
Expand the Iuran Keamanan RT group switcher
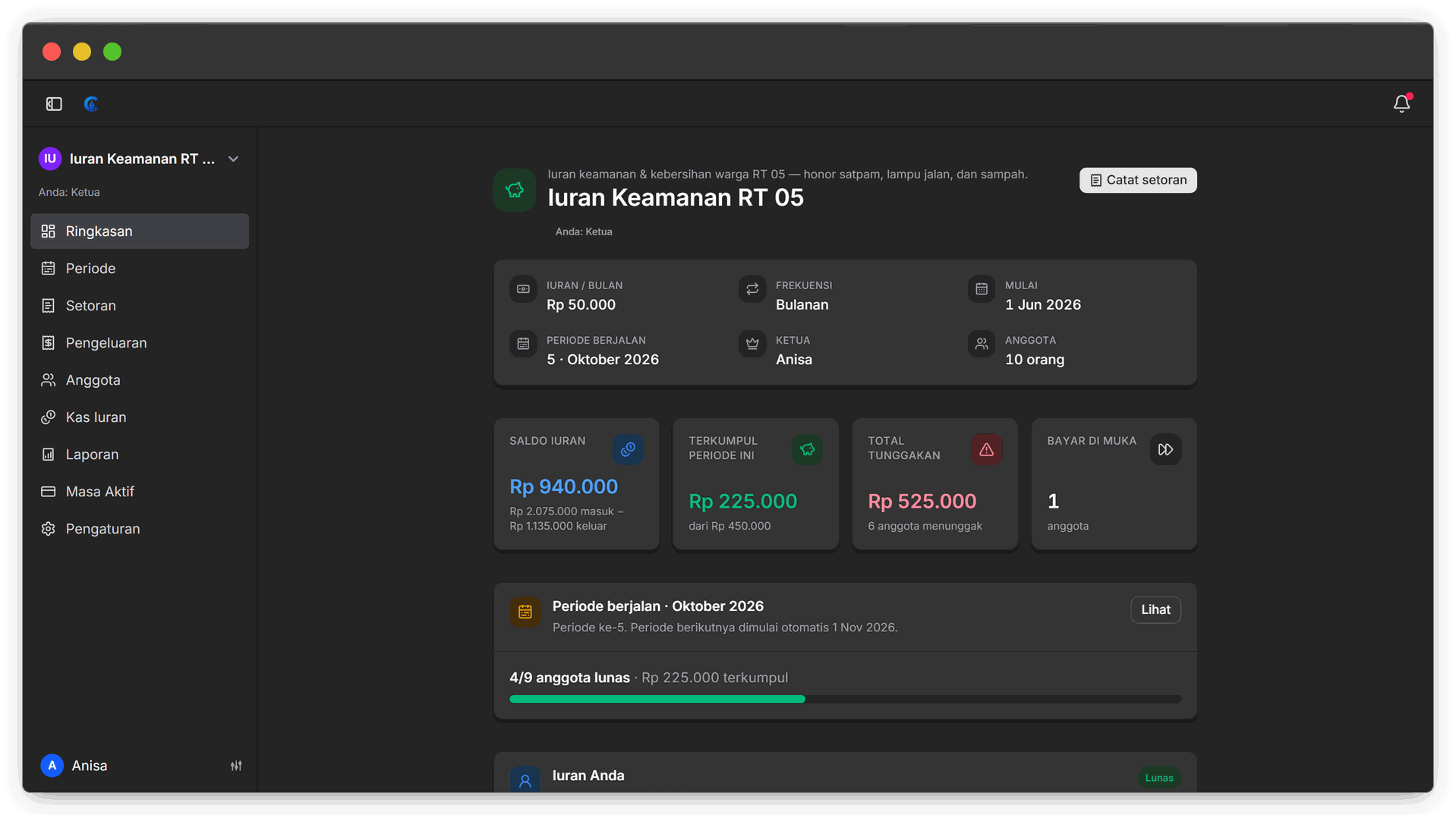click(140, 159)
